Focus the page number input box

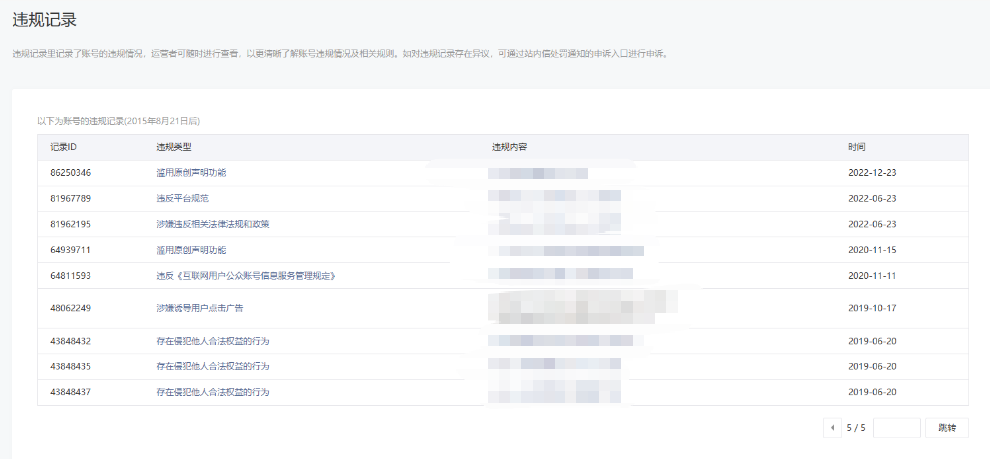(x=896, y=428)
